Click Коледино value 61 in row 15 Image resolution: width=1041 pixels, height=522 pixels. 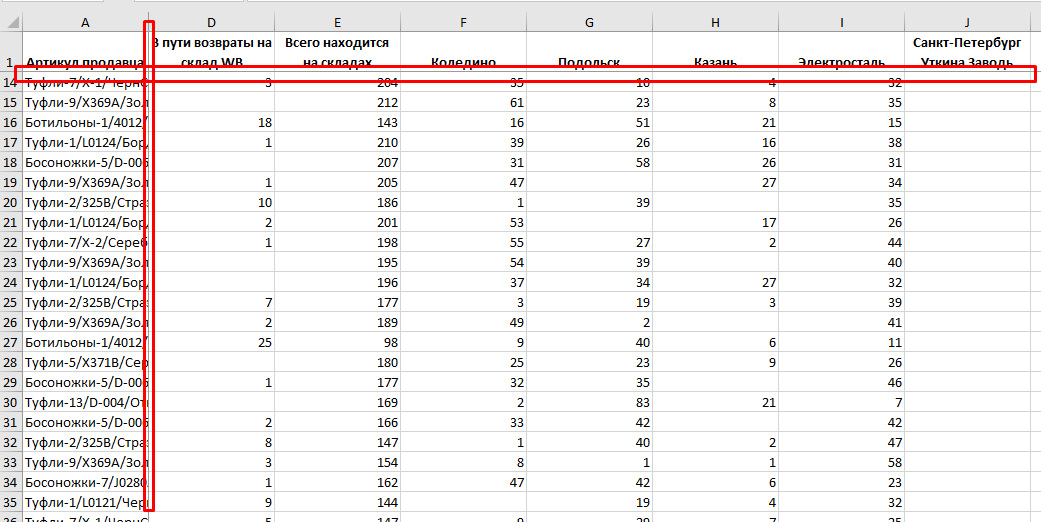[463, 102]
